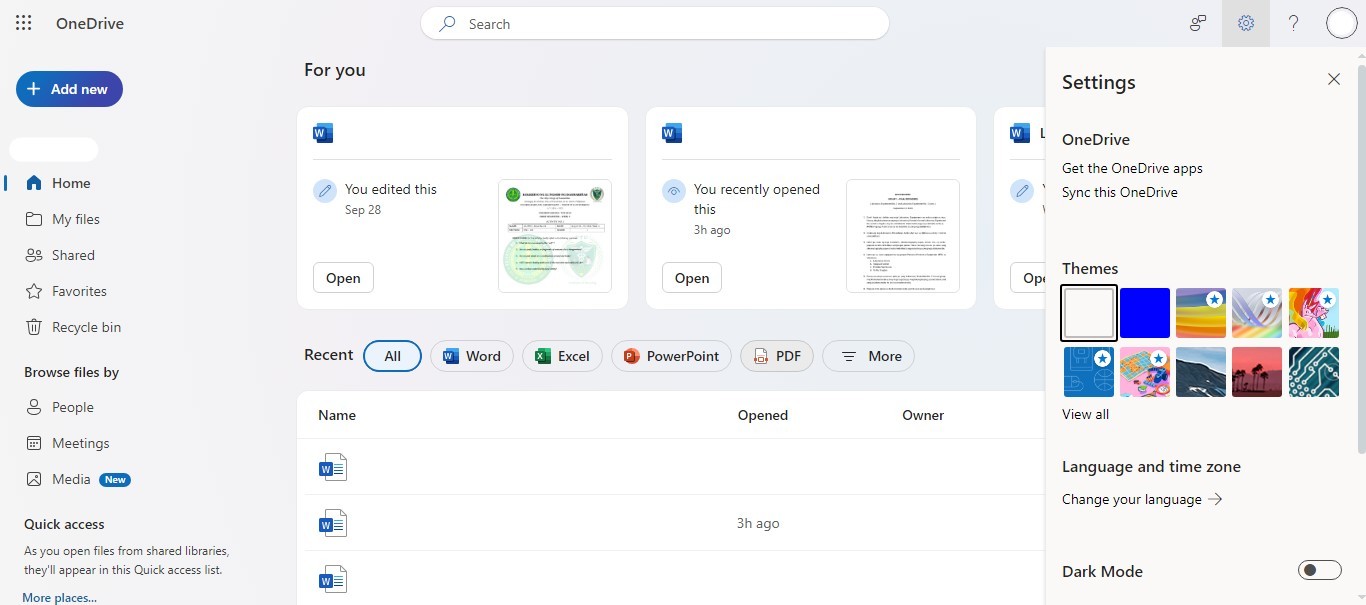The image size is (1366, 605).
Task: Select the blue theme
Action: (1144, 312)
